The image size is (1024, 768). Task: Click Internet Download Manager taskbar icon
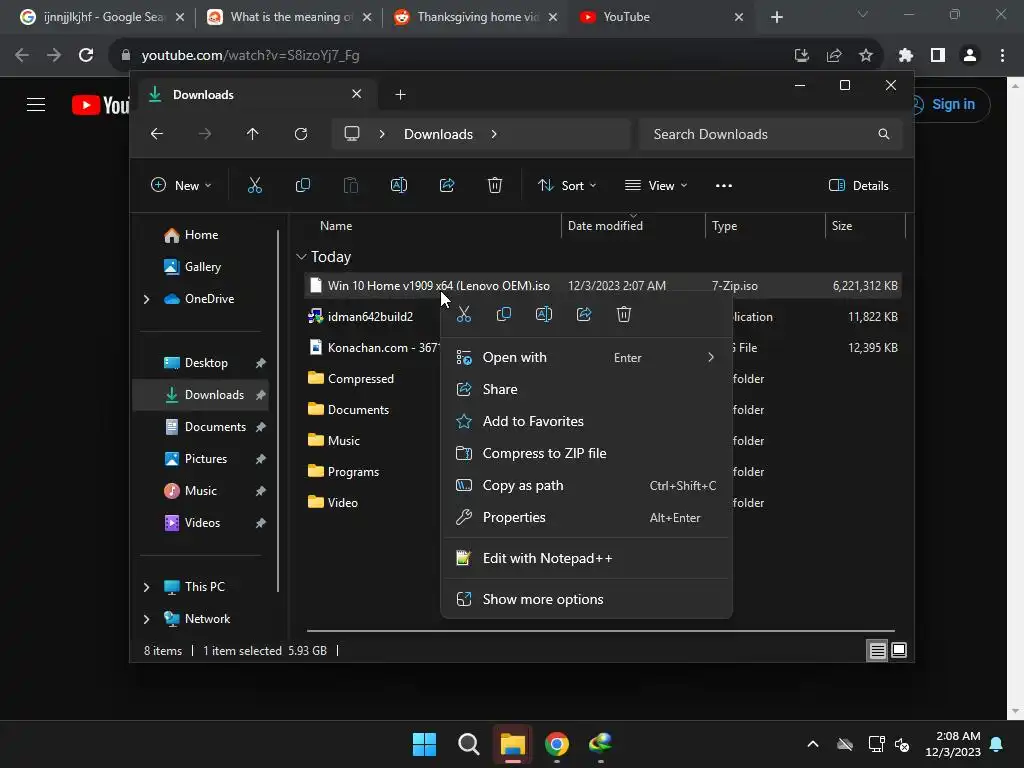(x=601, y=744)
